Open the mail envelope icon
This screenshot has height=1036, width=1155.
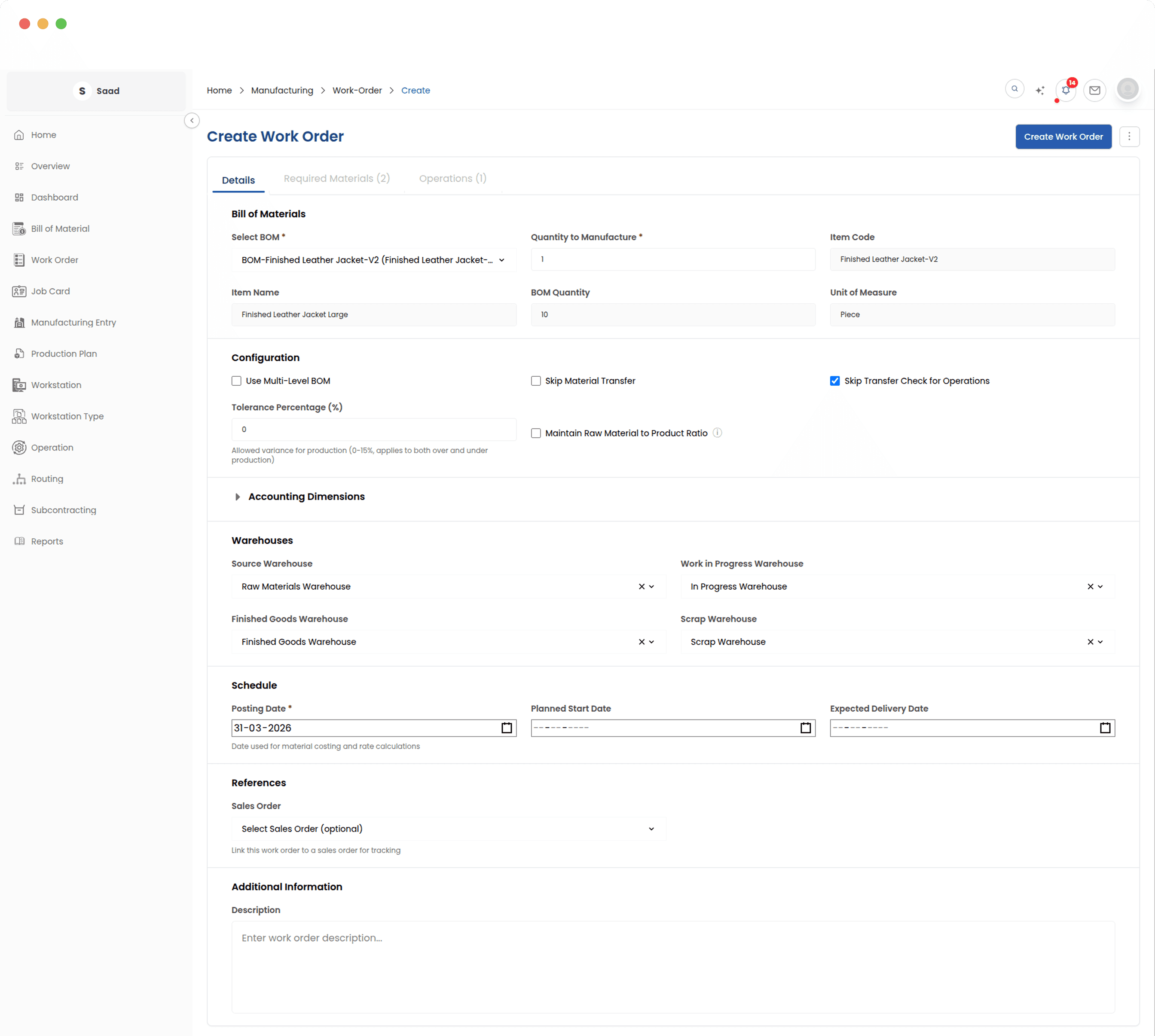coord(1094,91)
